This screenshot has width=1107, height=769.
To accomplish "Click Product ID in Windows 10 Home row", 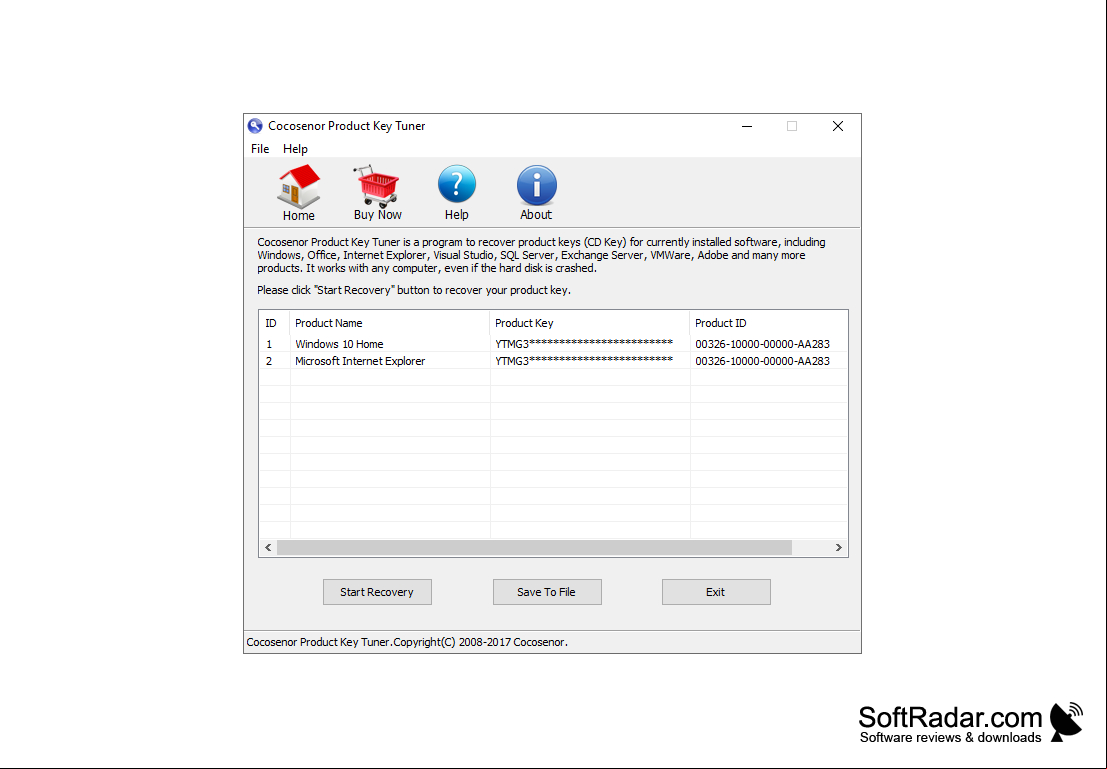I will pyautogui.click(x=762, y=344).
